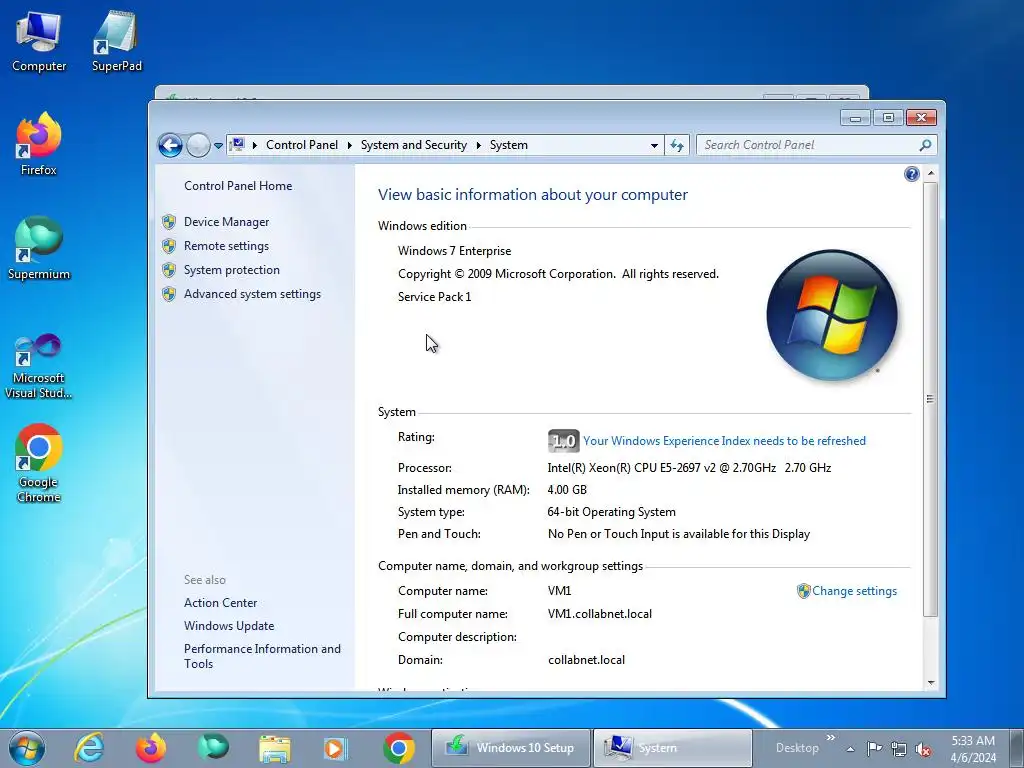
Task: Click the shield icon beside Advanced system settings
Action: pyautogui.click(x=169, y=294)
